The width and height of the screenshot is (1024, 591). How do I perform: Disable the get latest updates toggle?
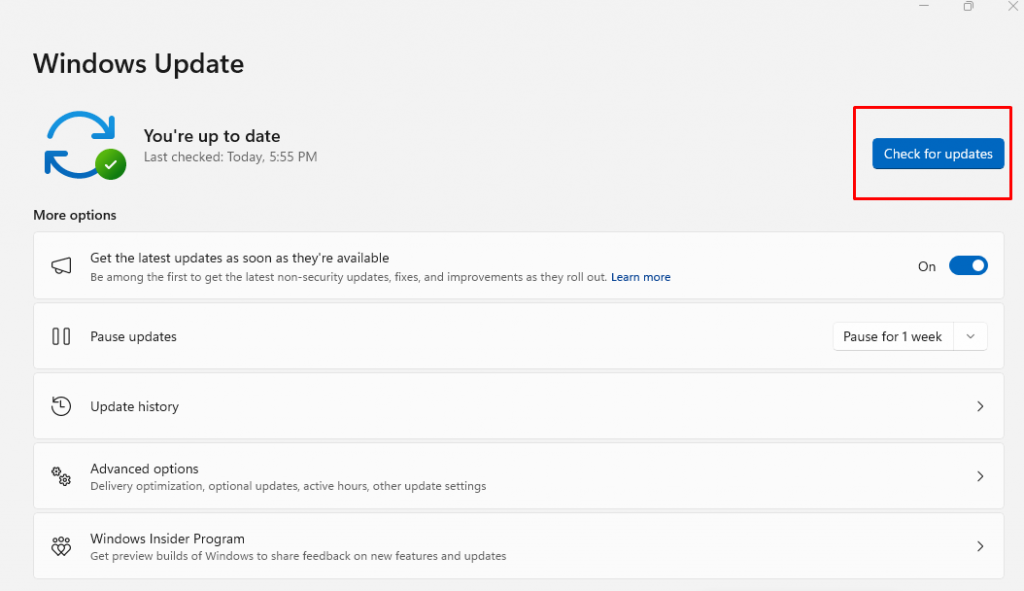click(967, 266)
